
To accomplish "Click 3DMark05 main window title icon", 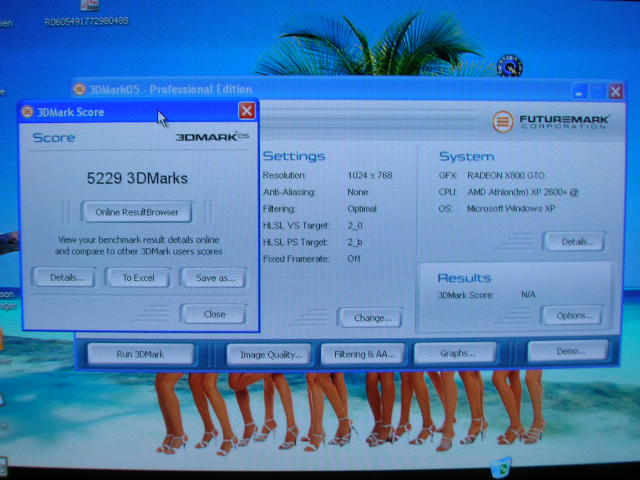I will pos(79,89).
